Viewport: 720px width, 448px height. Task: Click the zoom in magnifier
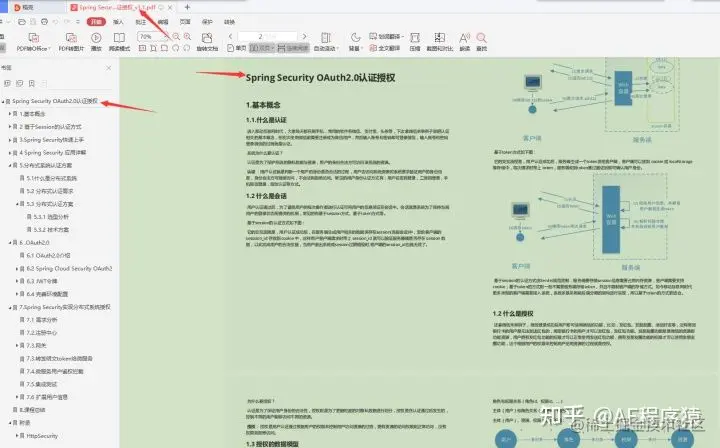pos(187,36)
